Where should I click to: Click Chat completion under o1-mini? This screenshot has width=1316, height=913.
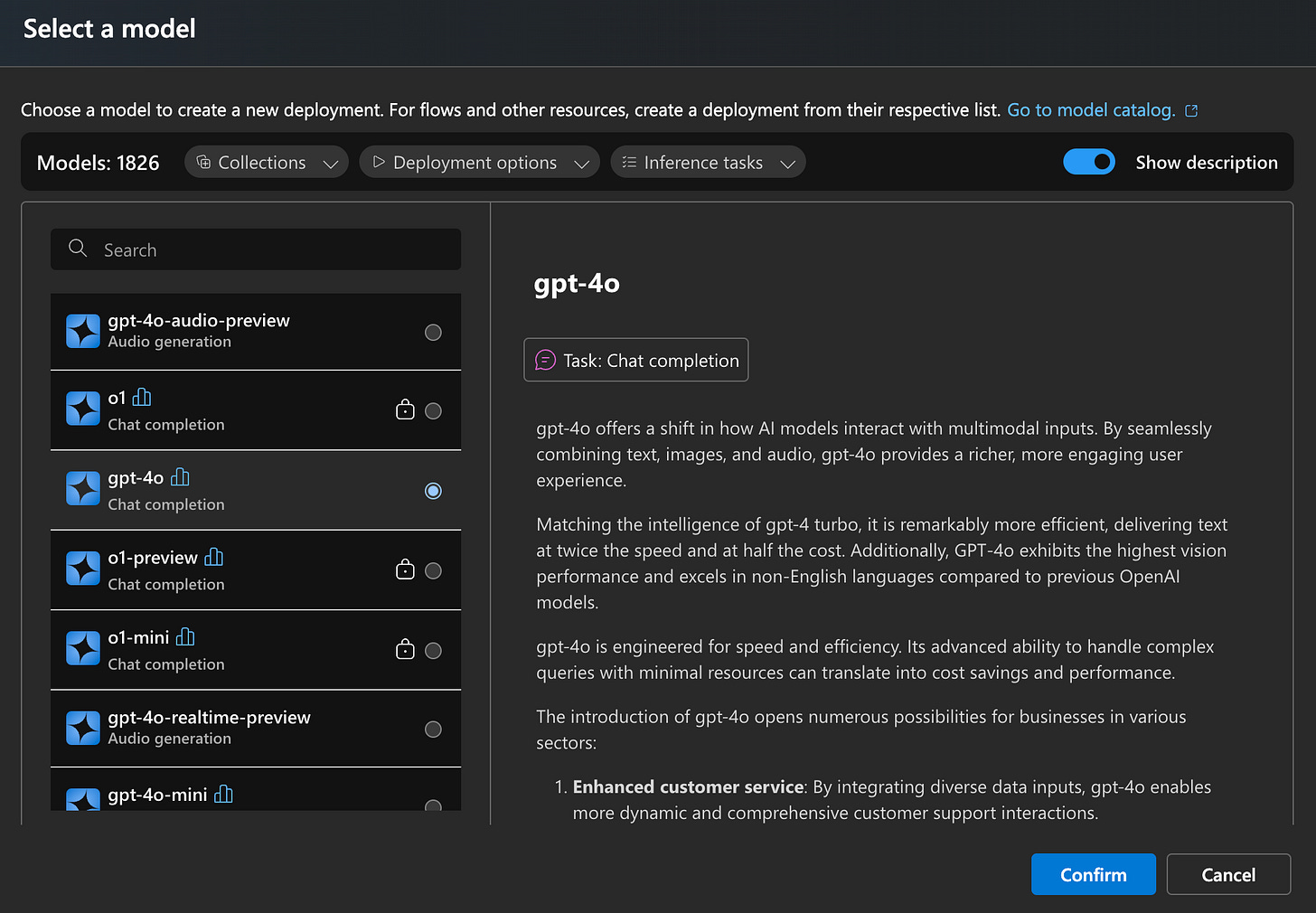click(x=166, y=664)
